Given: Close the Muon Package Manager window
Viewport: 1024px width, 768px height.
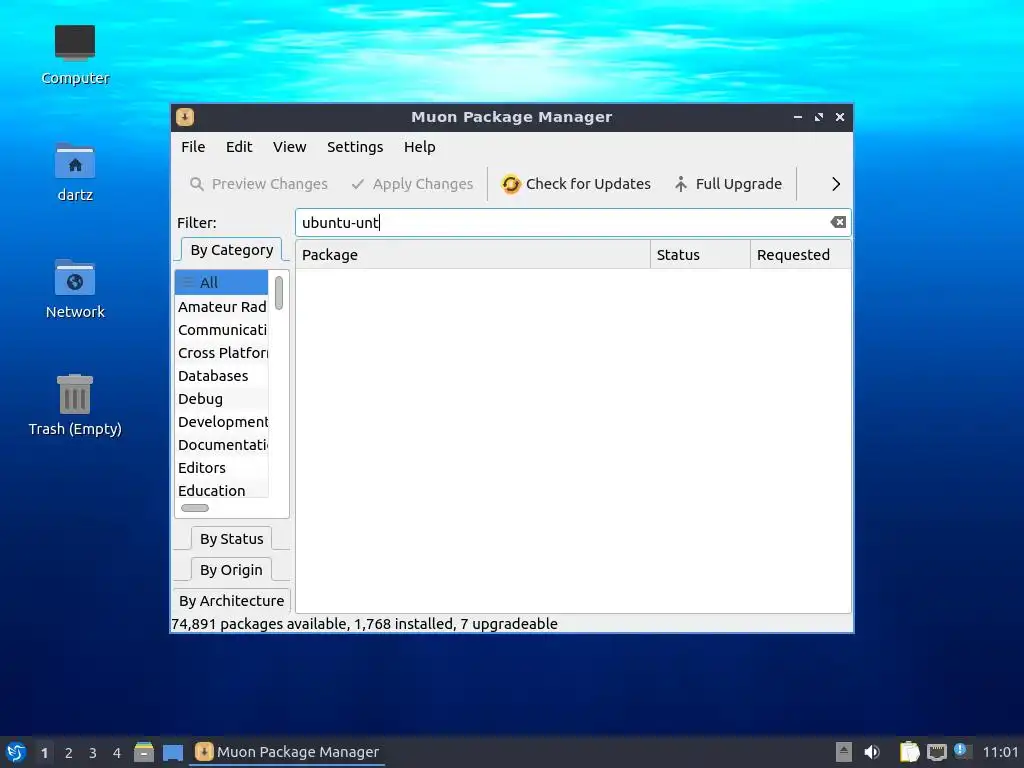Looking at the screenshot, I should 840,117.
